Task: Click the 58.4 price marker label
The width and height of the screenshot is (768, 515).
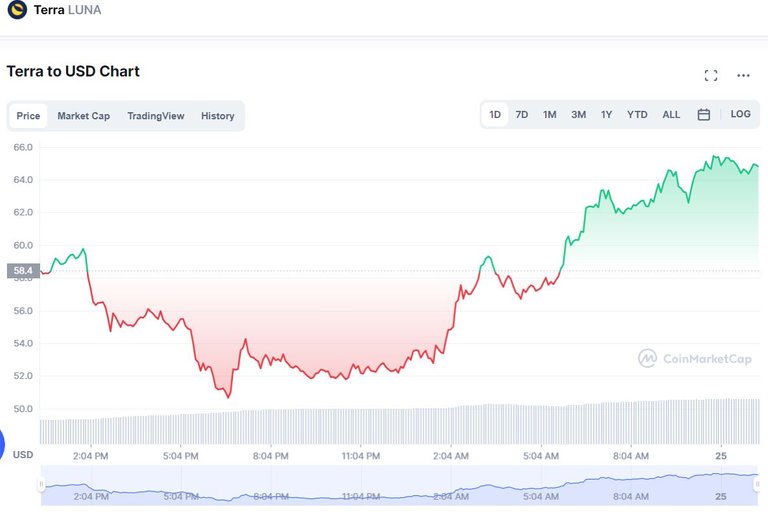Action: click(x=23, y=270)
